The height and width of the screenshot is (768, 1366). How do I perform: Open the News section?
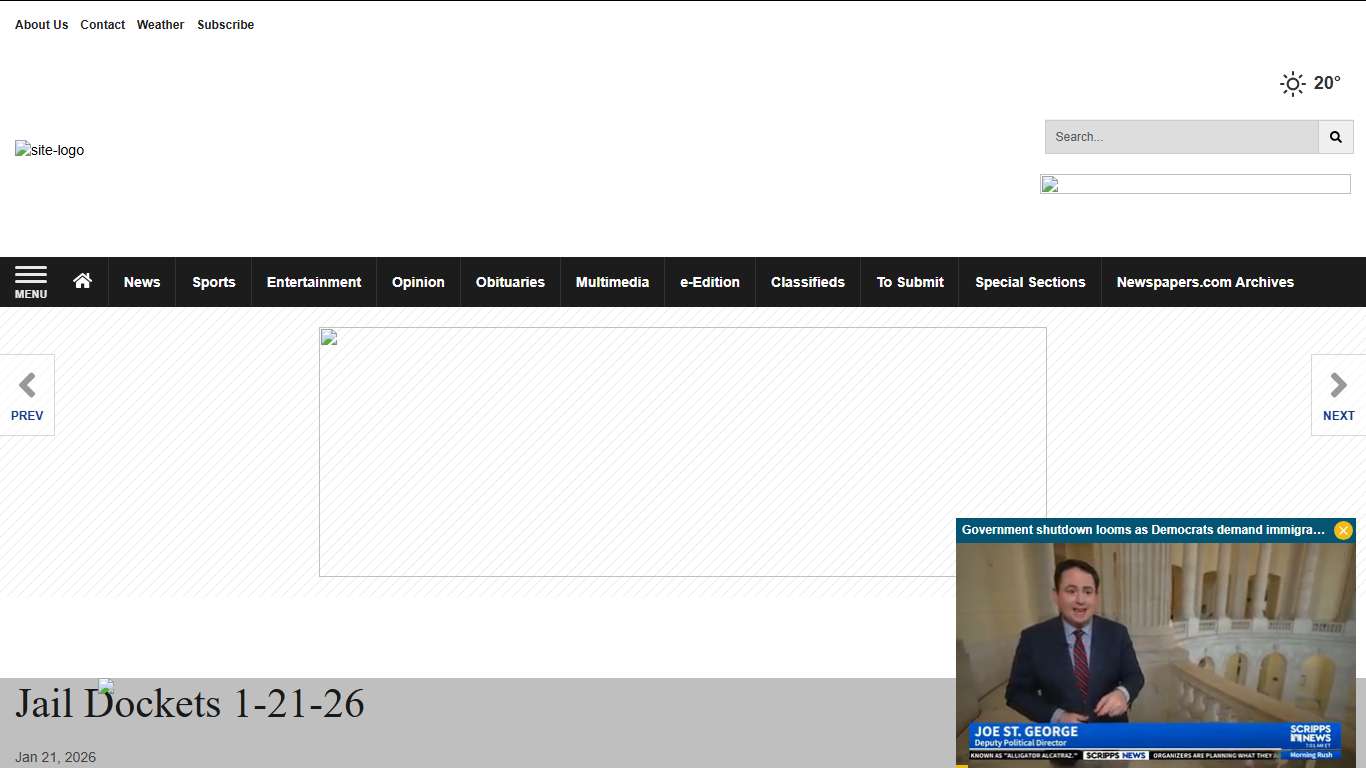pos(141,281)
